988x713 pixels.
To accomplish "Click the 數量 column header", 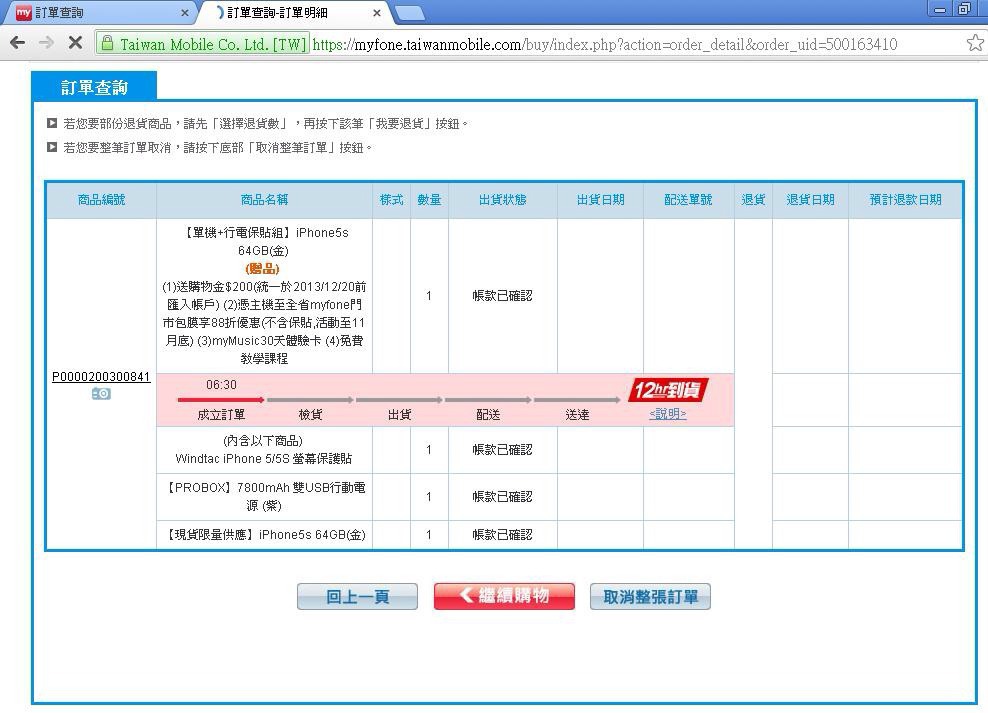I will coord(429,200).
